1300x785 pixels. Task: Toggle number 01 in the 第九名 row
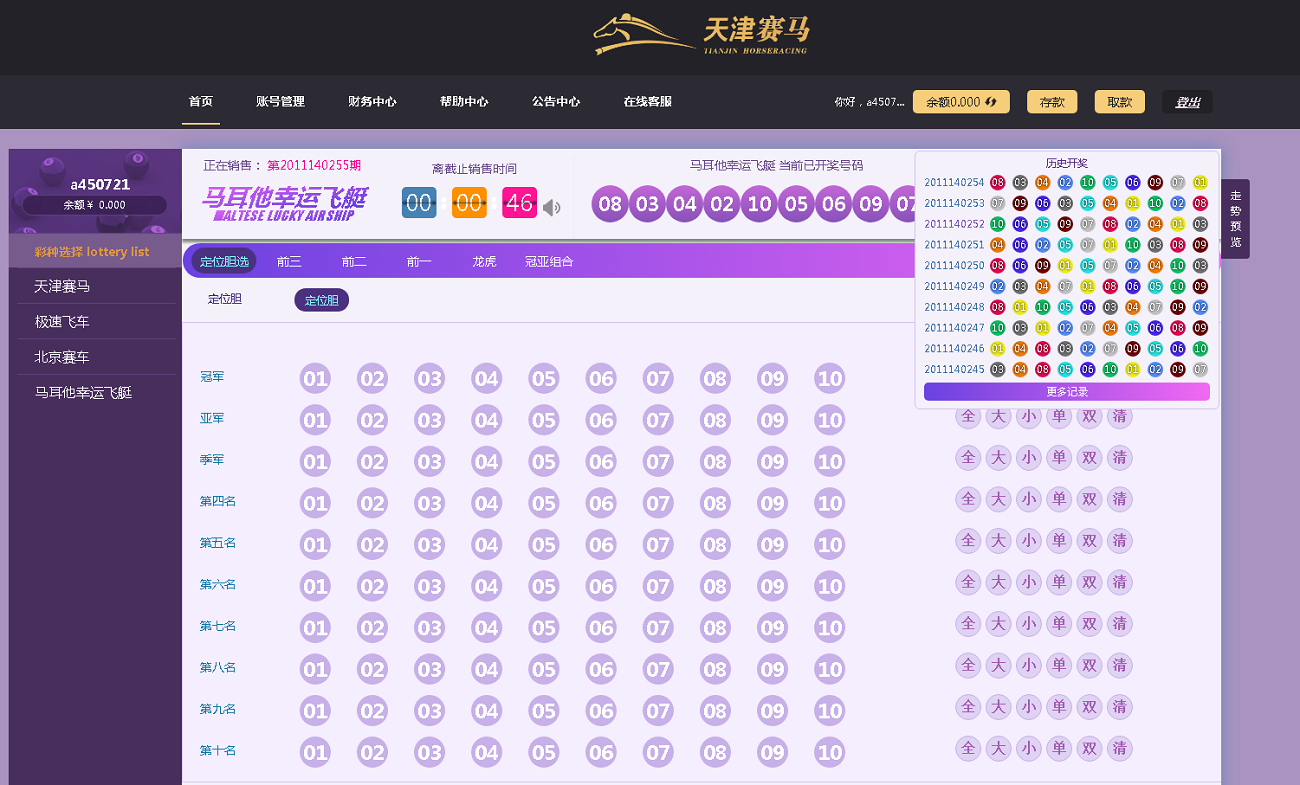point(315,711)
